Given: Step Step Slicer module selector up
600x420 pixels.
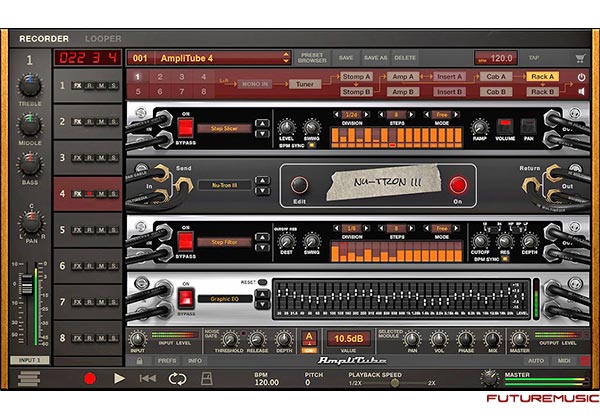Looking at the screenshot, I should tap(262, 123).
